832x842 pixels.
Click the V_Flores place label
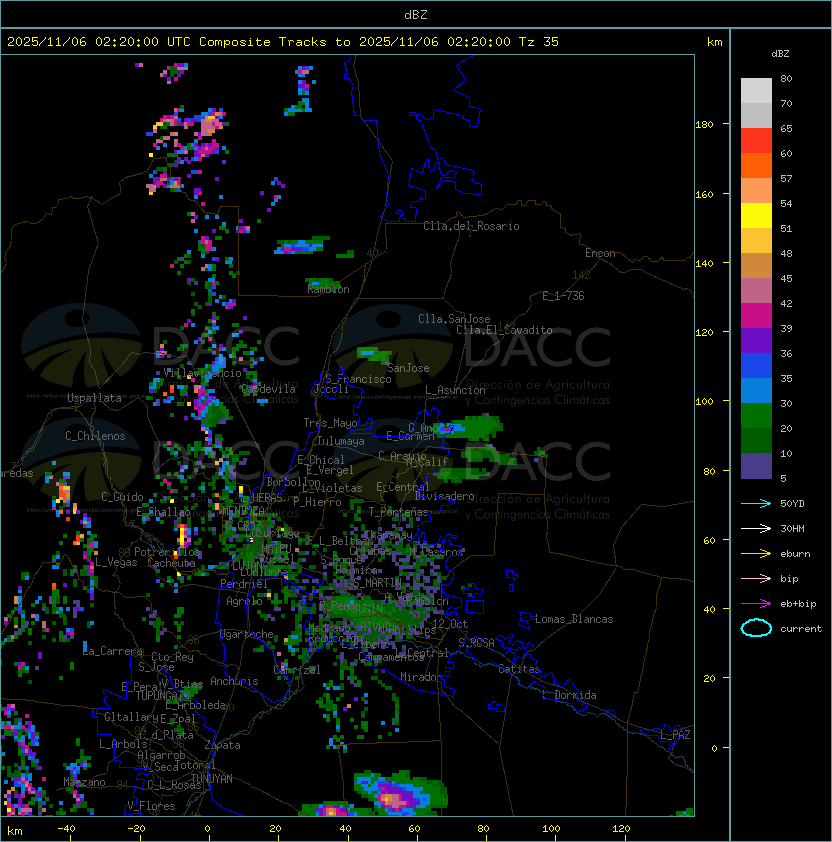pos(151,806)
